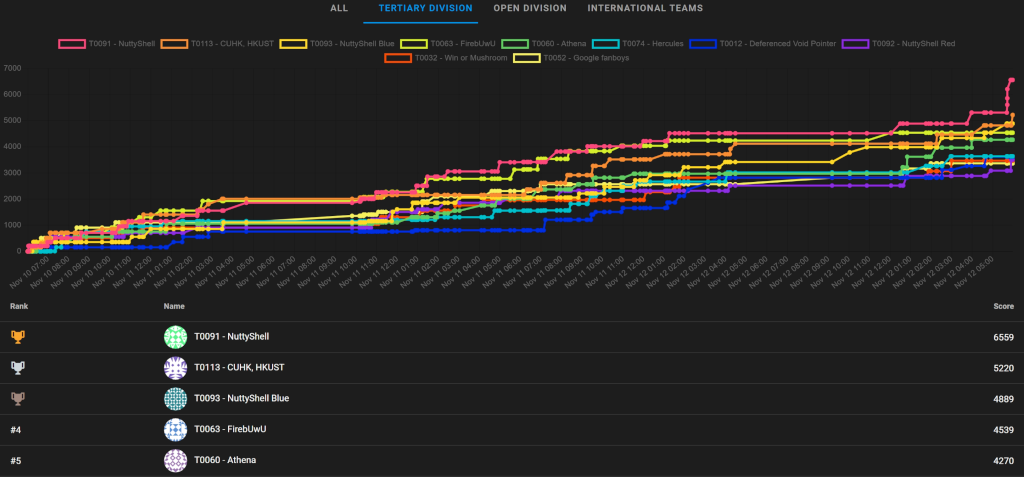Click the NuttyShell Blue team avatar
Image resolution: width=1024 pixels, height=477 pixels.
(176, 399)
